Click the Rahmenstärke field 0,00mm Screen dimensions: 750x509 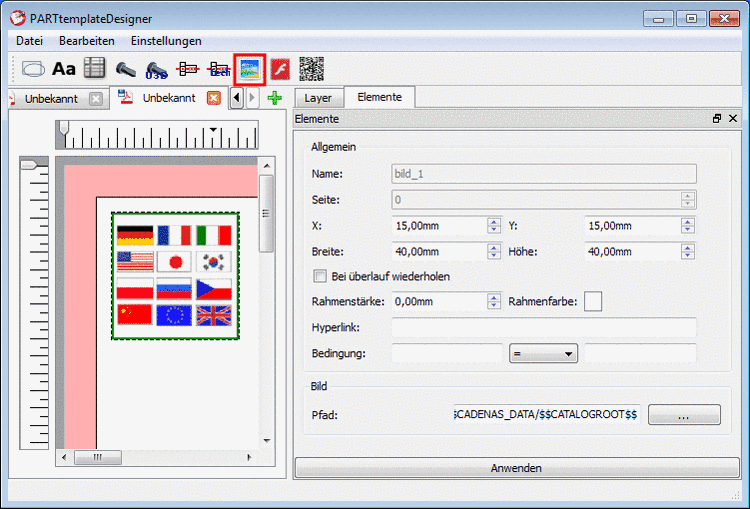click(440, 301)
